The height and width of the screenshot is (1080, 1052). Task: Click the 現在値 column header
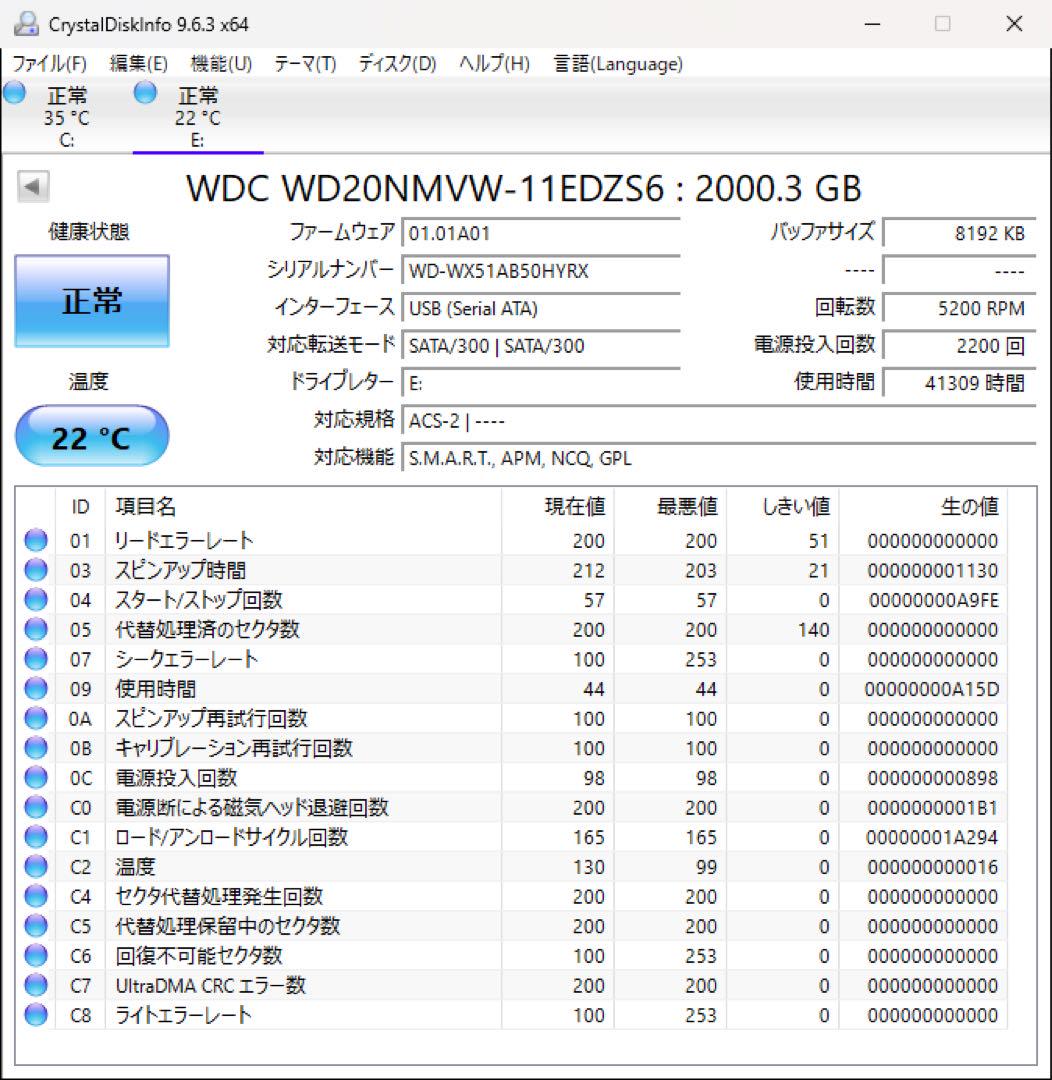557,506
